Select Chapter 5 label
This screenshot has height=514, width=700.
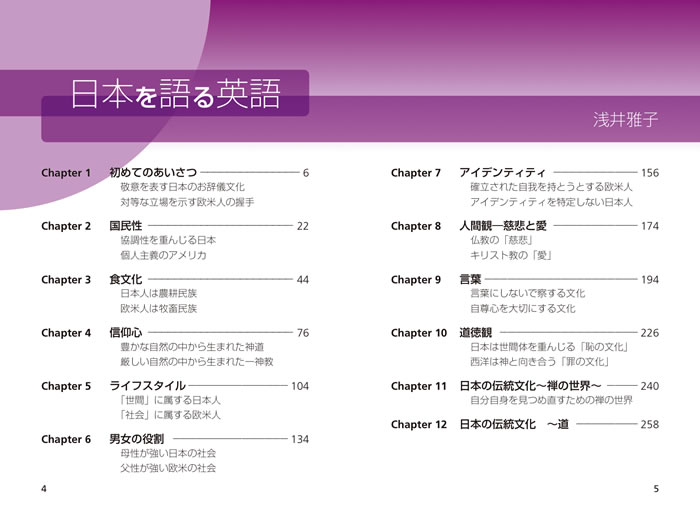[66, 386]
